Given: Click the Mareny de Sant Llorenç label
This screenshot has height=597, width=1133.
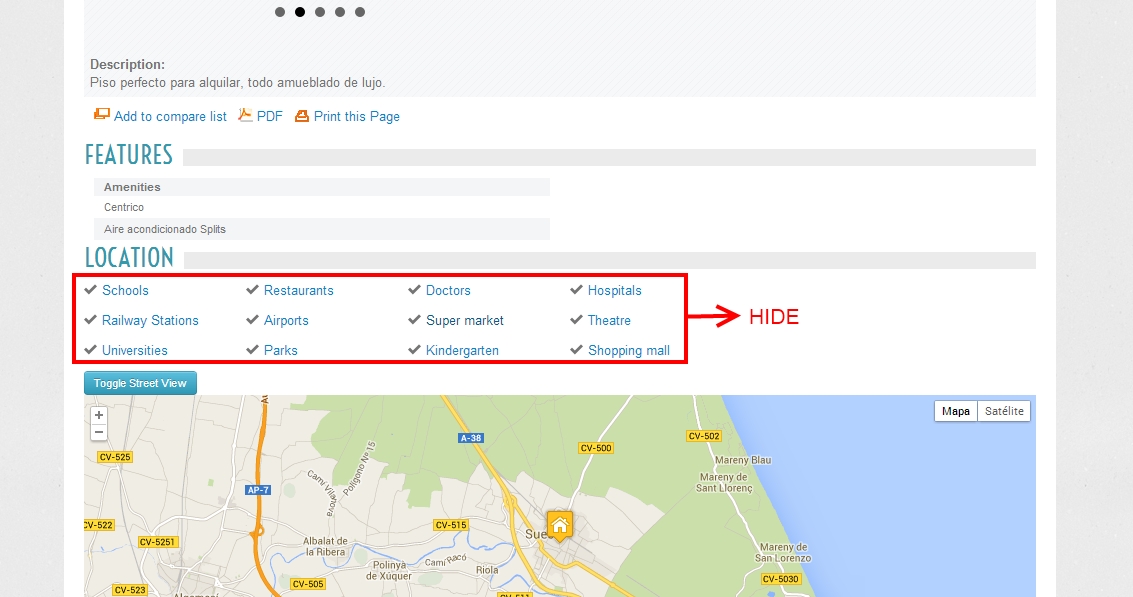Looking at the screenshot, I should point(724,483).
